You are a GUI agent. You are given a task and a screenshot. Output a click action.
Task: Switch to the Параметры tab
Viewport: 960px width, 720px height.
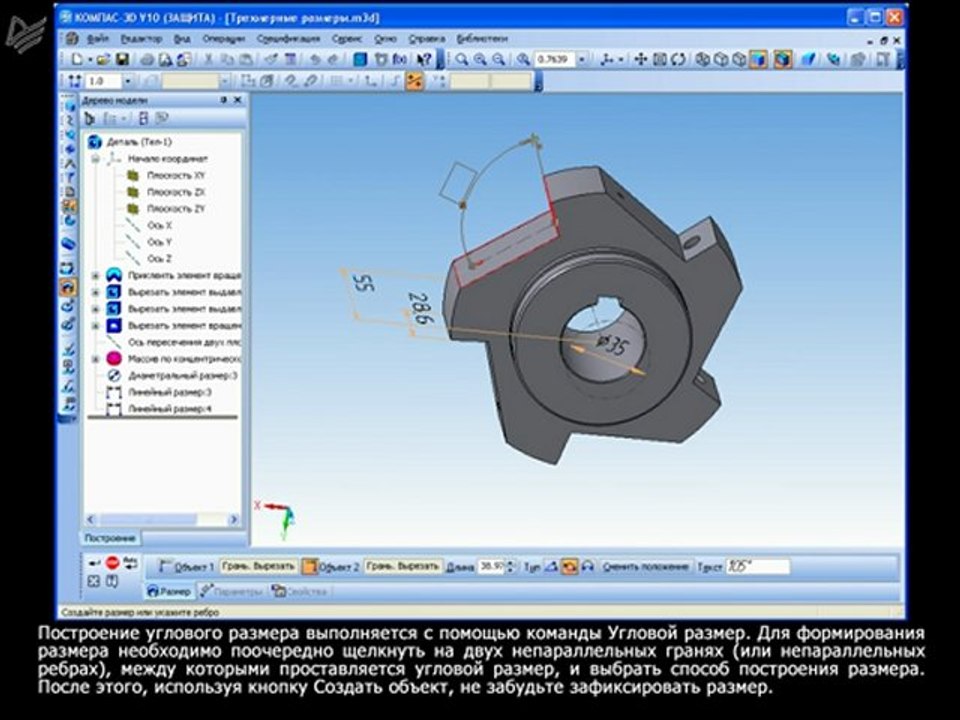click(x=231, y=591)
